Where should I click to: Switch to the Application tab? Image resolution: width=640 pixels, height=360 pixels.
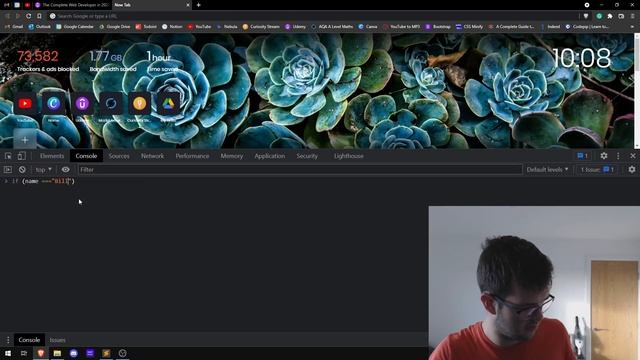coord(269,156)
